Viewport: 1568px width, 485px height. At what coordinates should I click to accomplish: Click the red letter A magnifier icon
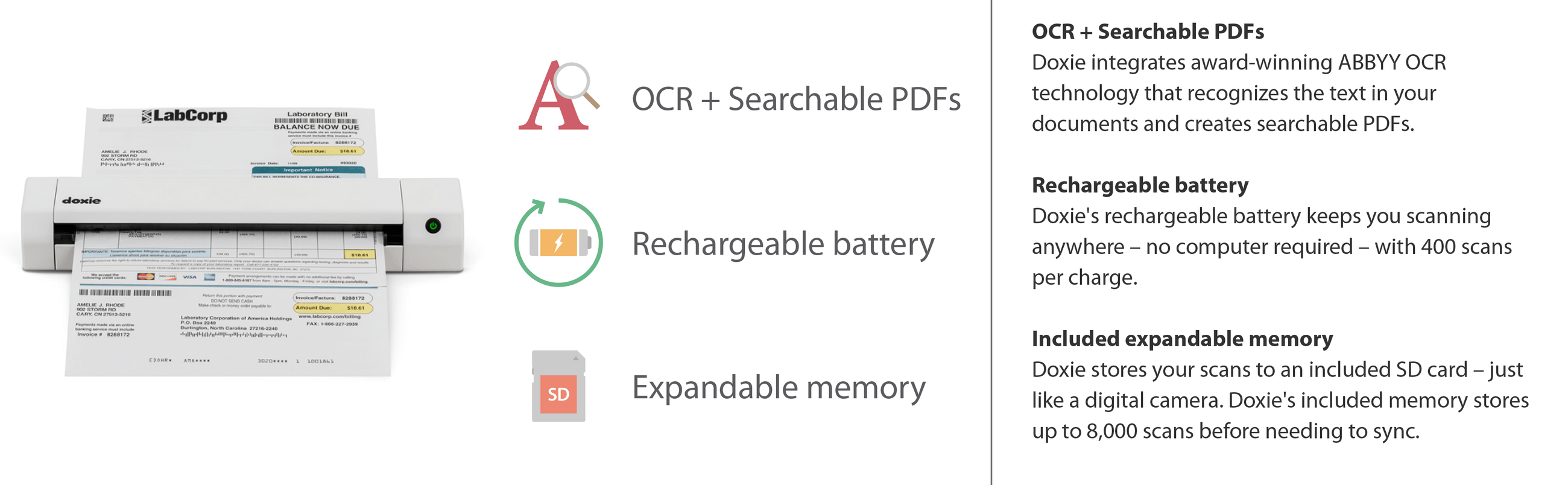pyautogui.click(x=558, y=95)
